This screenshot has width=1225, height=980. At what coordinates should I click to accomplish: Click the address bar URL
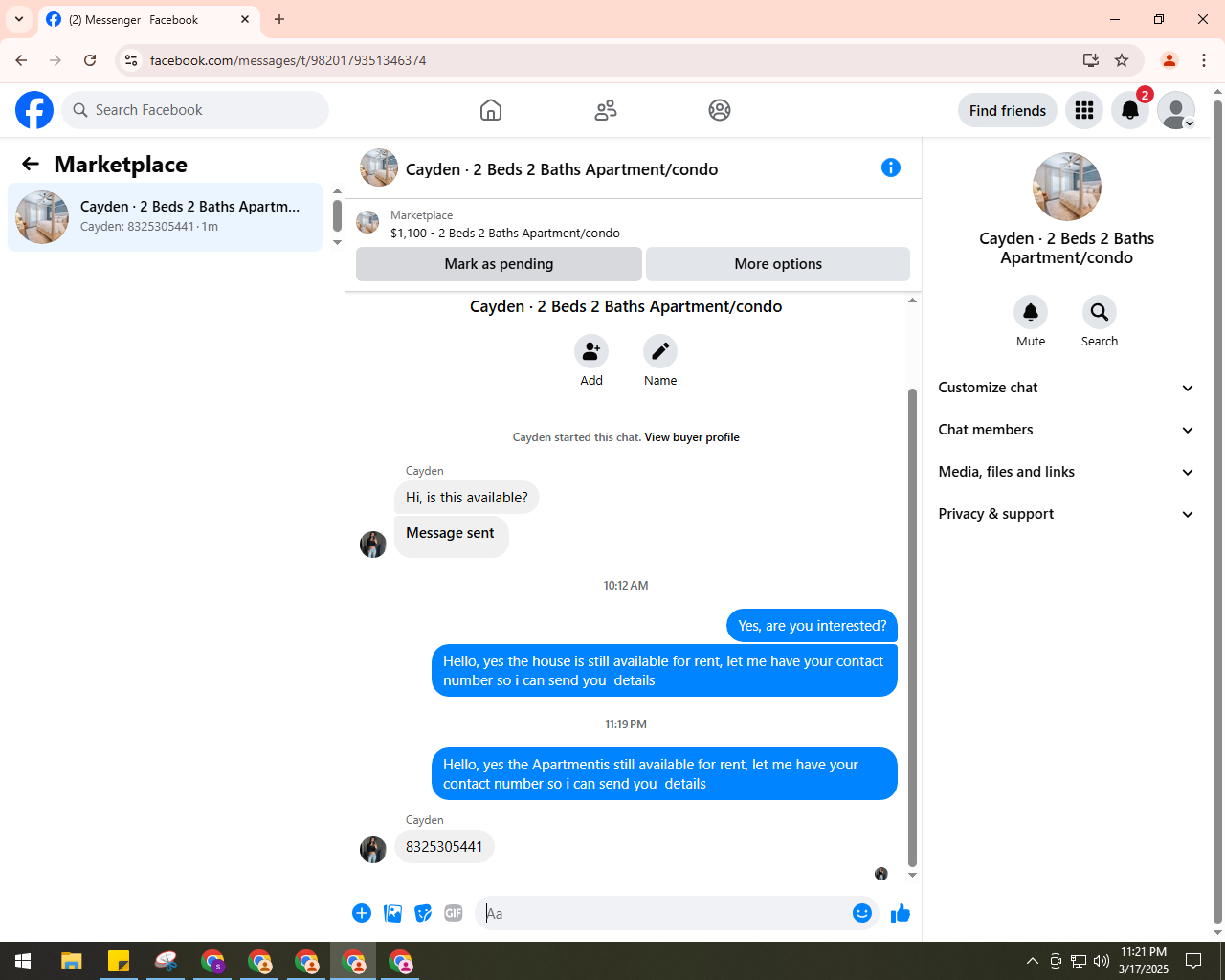(x=288, y=60)
